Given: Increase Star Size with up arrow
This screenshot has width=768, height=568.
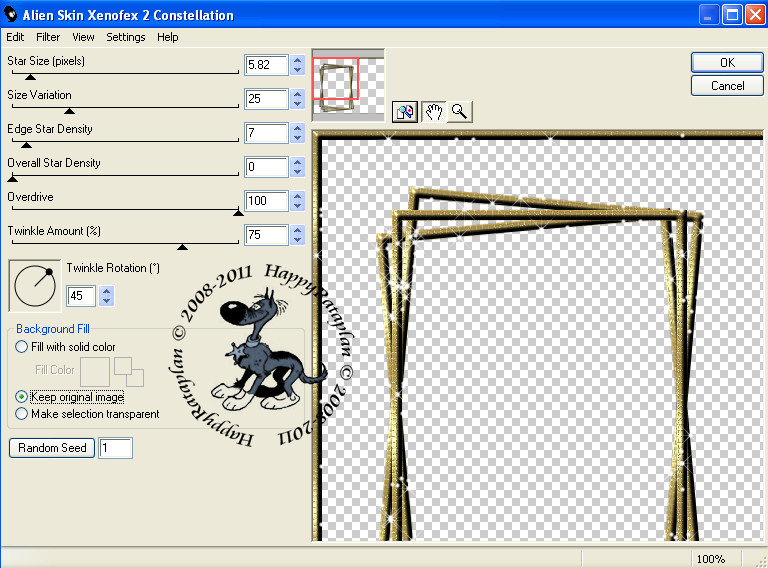Looking at the screenshot, I should [x=297, y=60].
